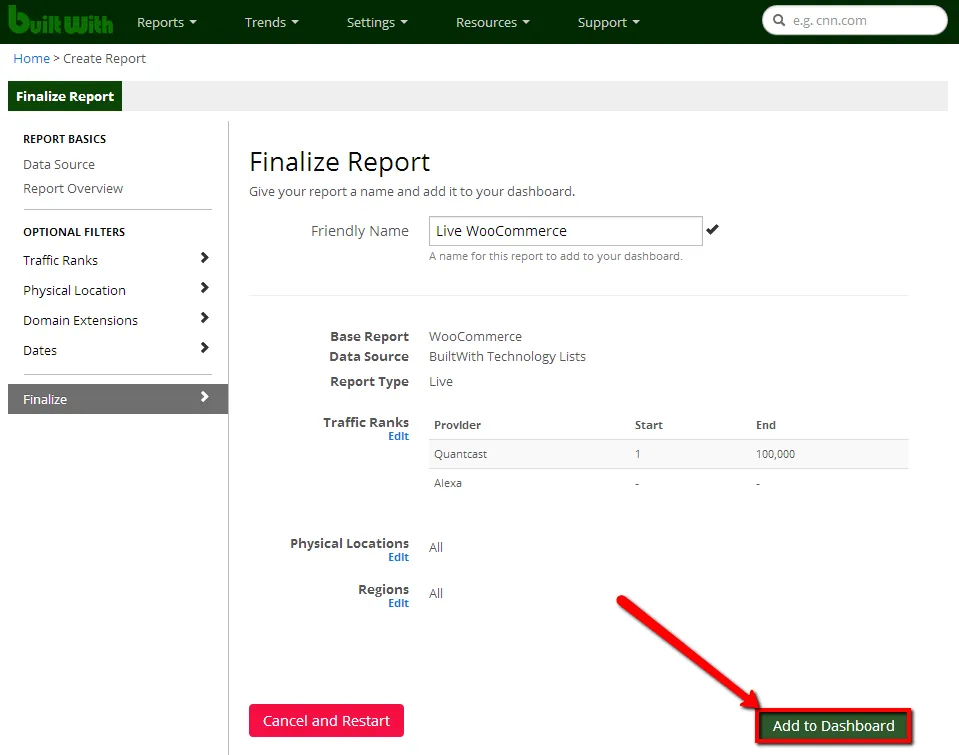Expand Domain Extensions filter arrow

pos(204,318)
